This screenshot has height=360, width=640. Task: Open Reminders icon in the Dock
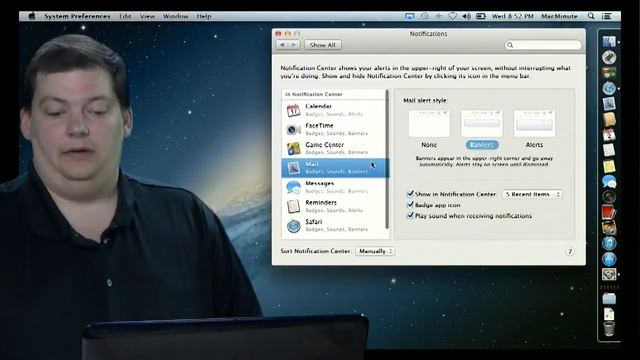click(x=609, y=150)
